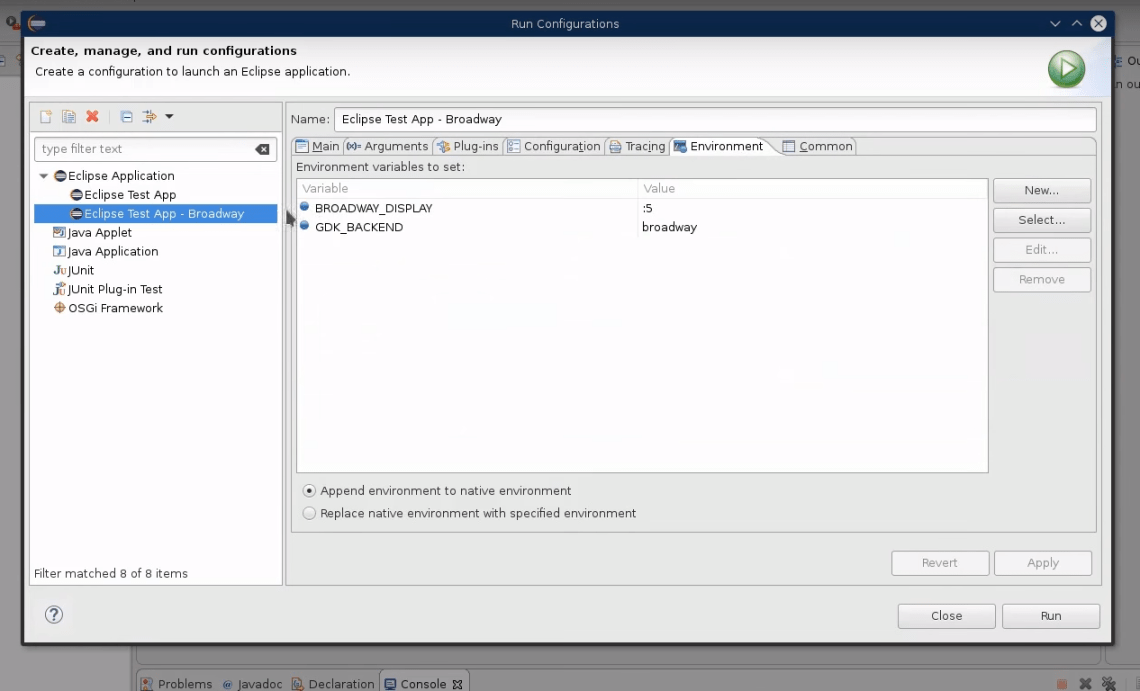Click the filter launch configurations icon
Screen dimensions: 1140x691
tap(149, 117)
